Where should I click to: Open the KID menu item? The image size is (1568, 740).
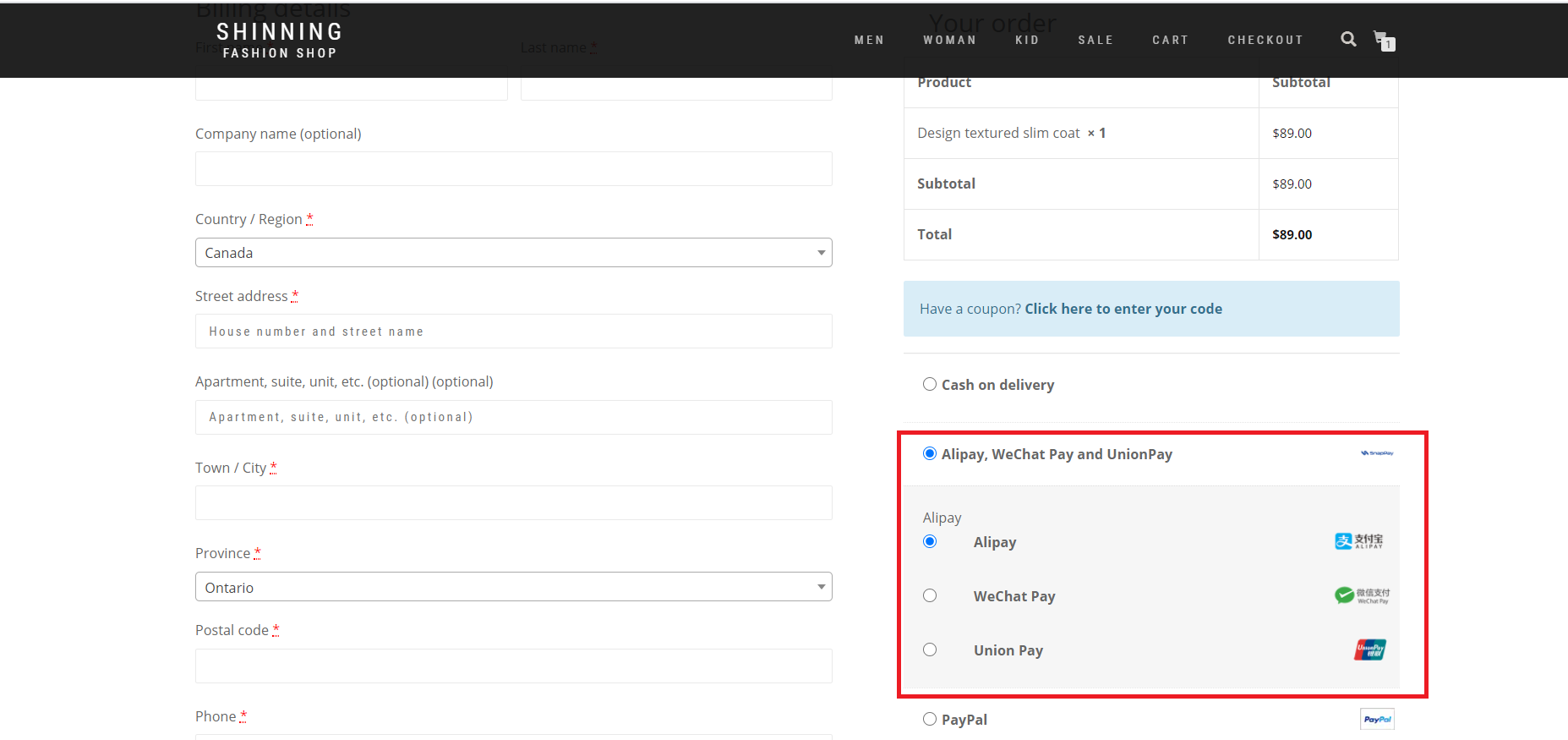(1027, 40)
